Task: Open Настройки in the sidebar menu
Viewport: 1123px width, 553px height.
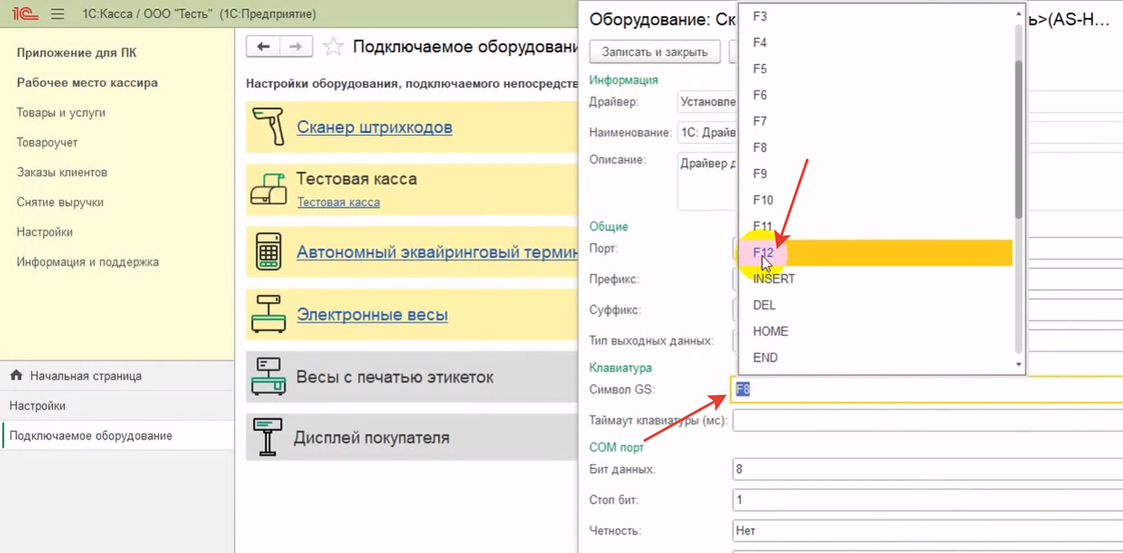Action: tap(44, 232)
